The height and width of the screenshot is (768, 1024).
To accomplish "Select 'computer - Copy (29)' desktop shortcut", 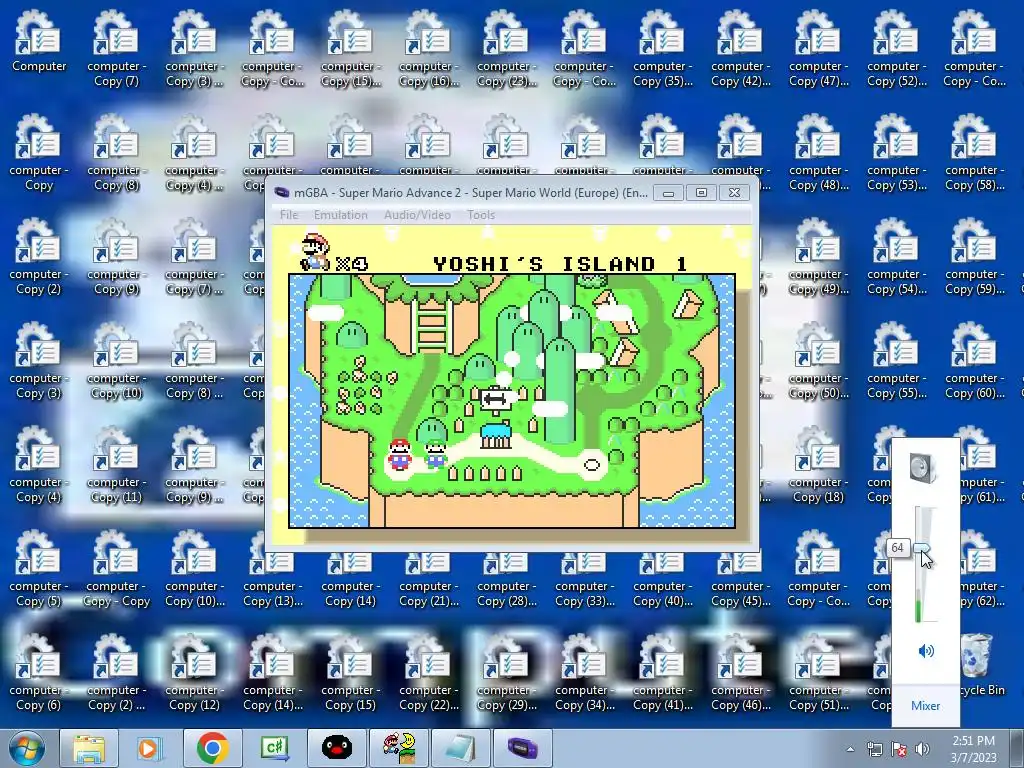I will point(506,672).
